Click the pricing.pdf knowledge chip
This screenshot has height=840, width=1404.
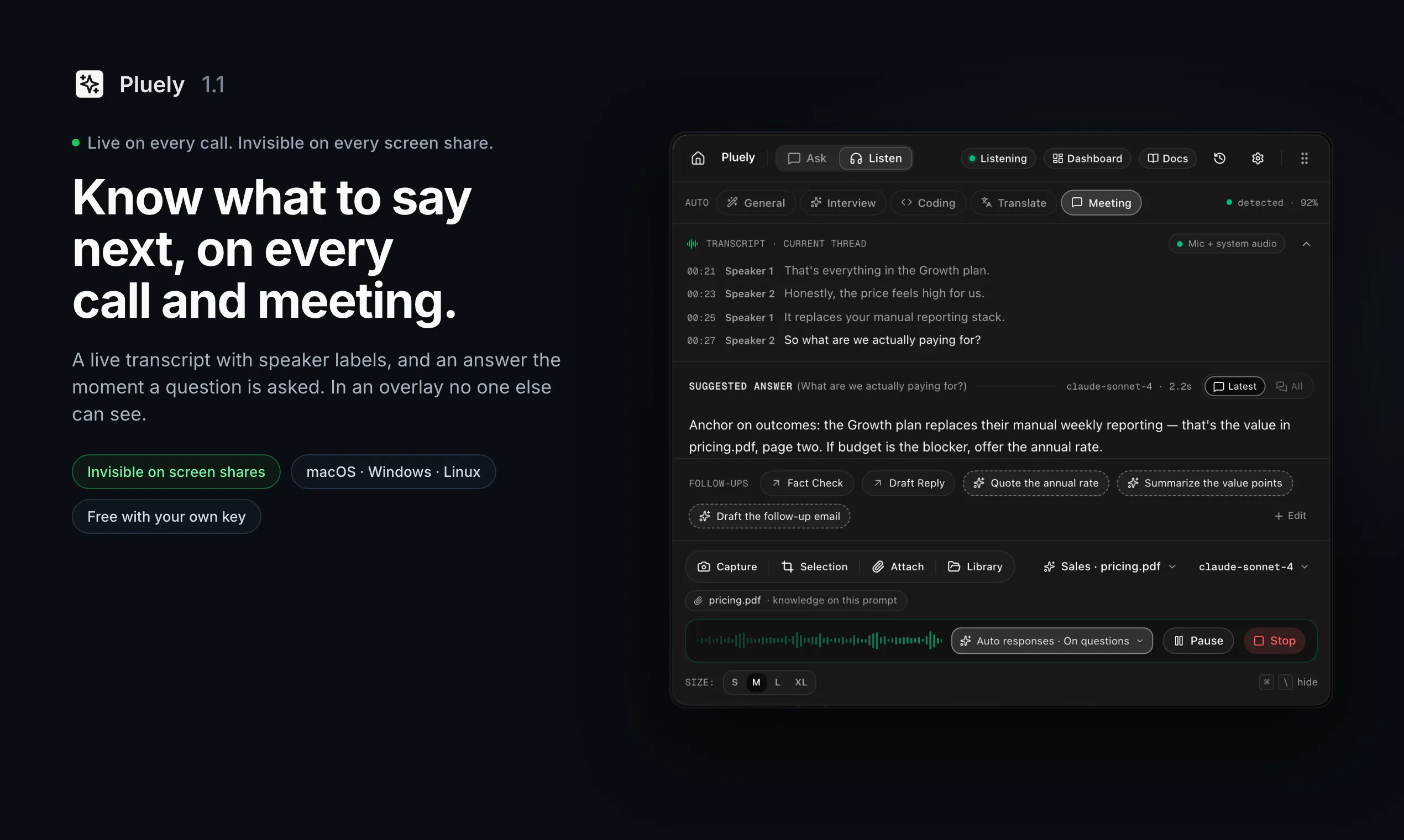(796, 601)
